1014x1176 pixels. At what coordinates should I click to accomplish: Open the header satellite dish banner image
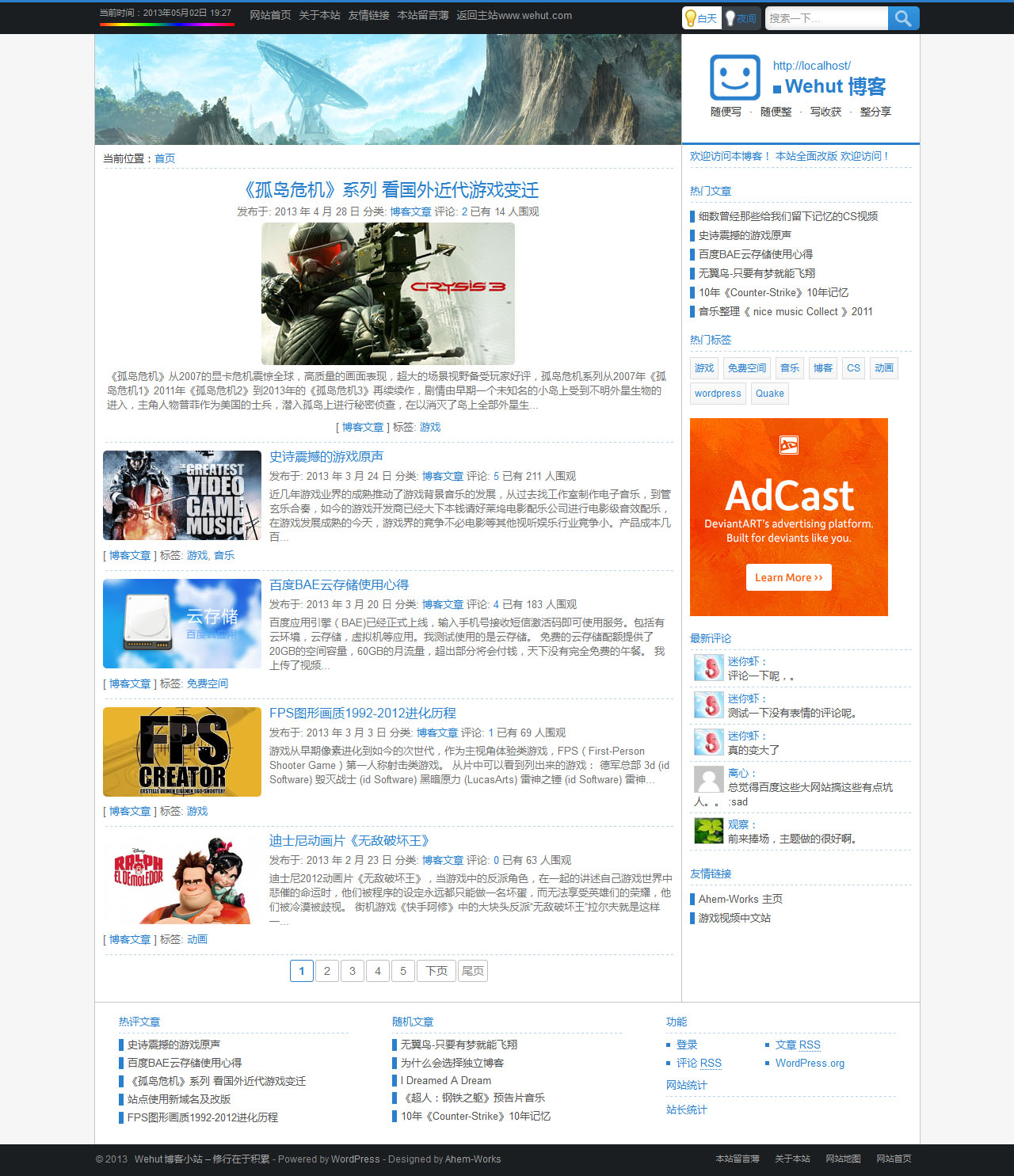click(x=388, y=89)
